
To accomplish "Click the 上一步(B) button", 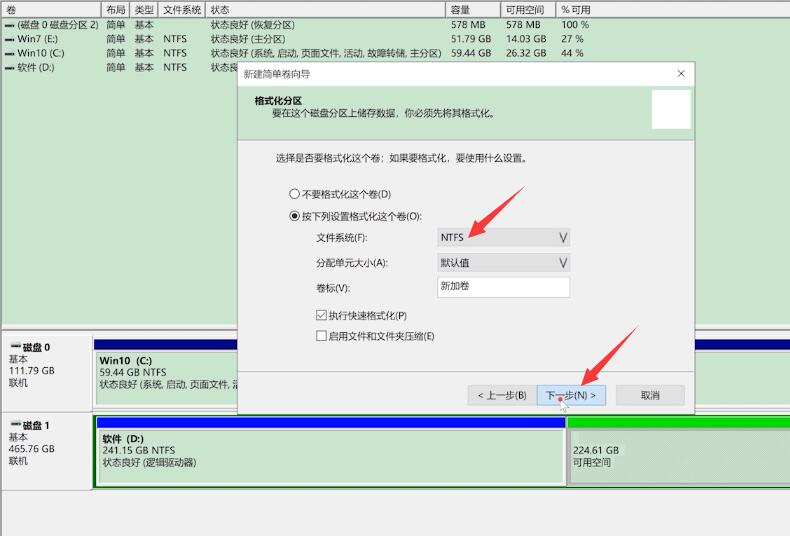I will pos(502,395).
